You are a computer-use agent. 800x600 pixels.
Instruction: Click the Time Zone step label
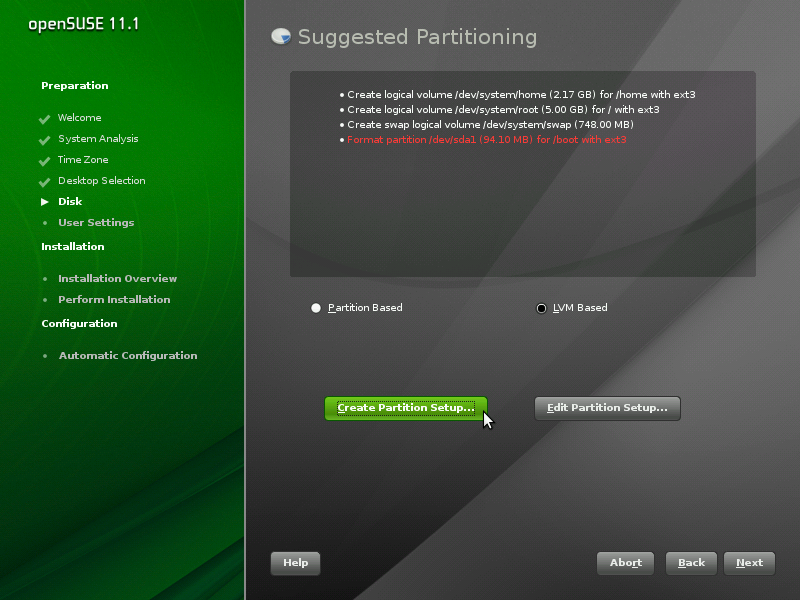click(83, 160)
